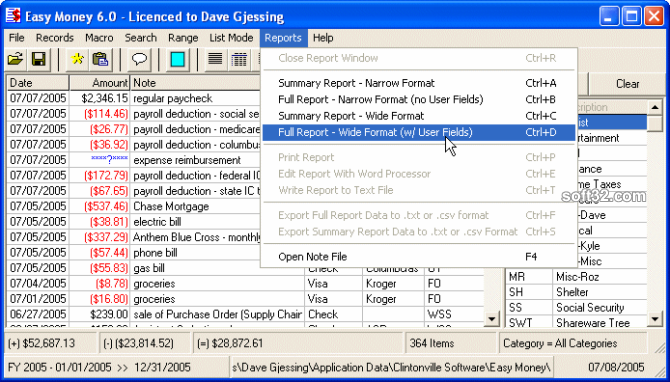Select Summary Report - Wide Format
Screen dimensions: 670x382
[x=418, y=116]
